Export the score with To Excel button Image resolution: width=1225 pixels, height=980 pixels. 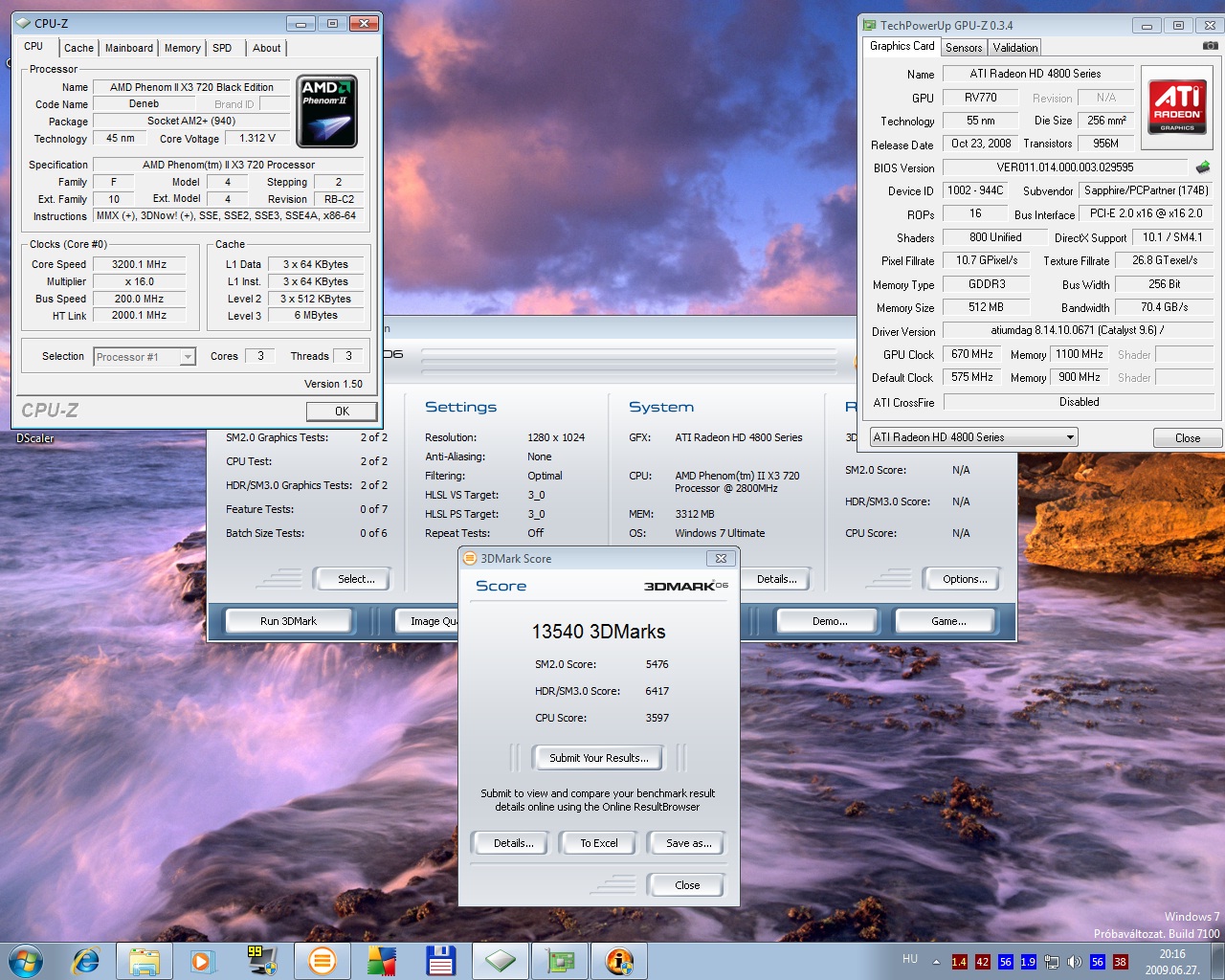click(599, 843)
